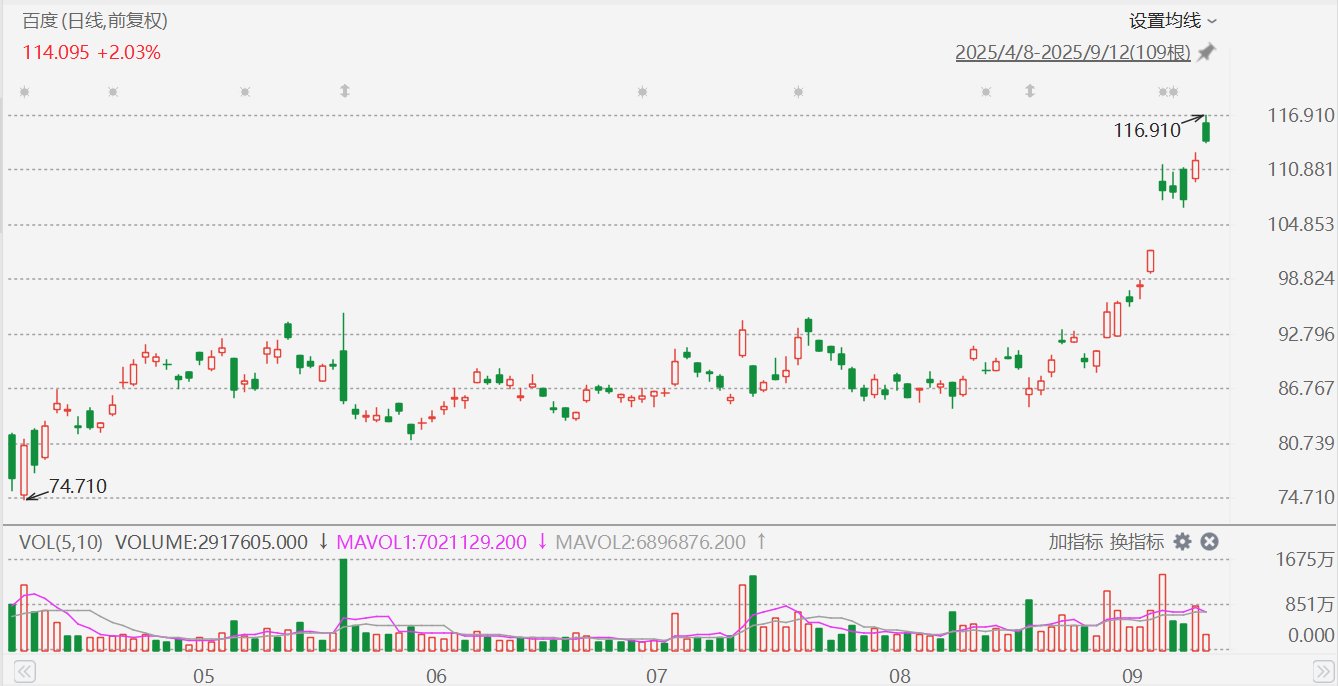1338x686 pixels.
Task: Click the up arrow after MAVOL2:6896876.200
Action: coord(761,542)
